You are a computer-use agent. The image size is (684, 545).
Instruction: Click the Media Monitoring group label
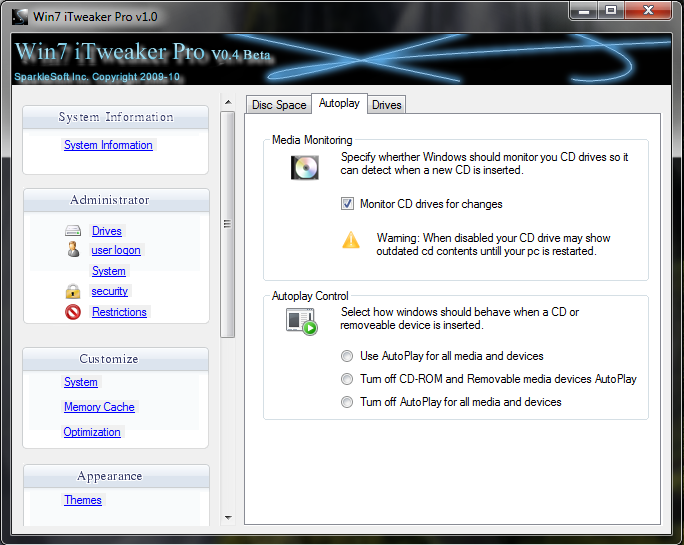click(312, 140)
